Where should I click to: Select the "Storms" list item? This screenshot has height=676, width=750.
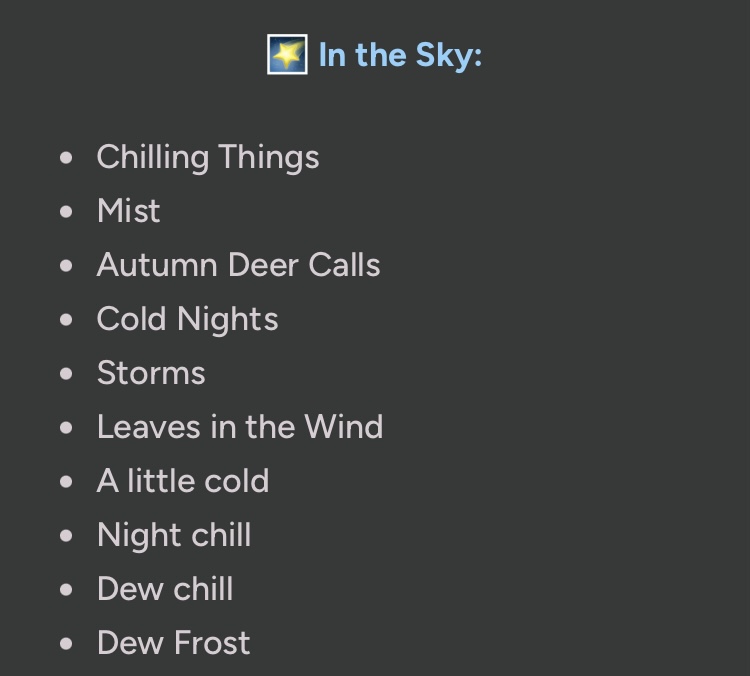tap(151, 373)
